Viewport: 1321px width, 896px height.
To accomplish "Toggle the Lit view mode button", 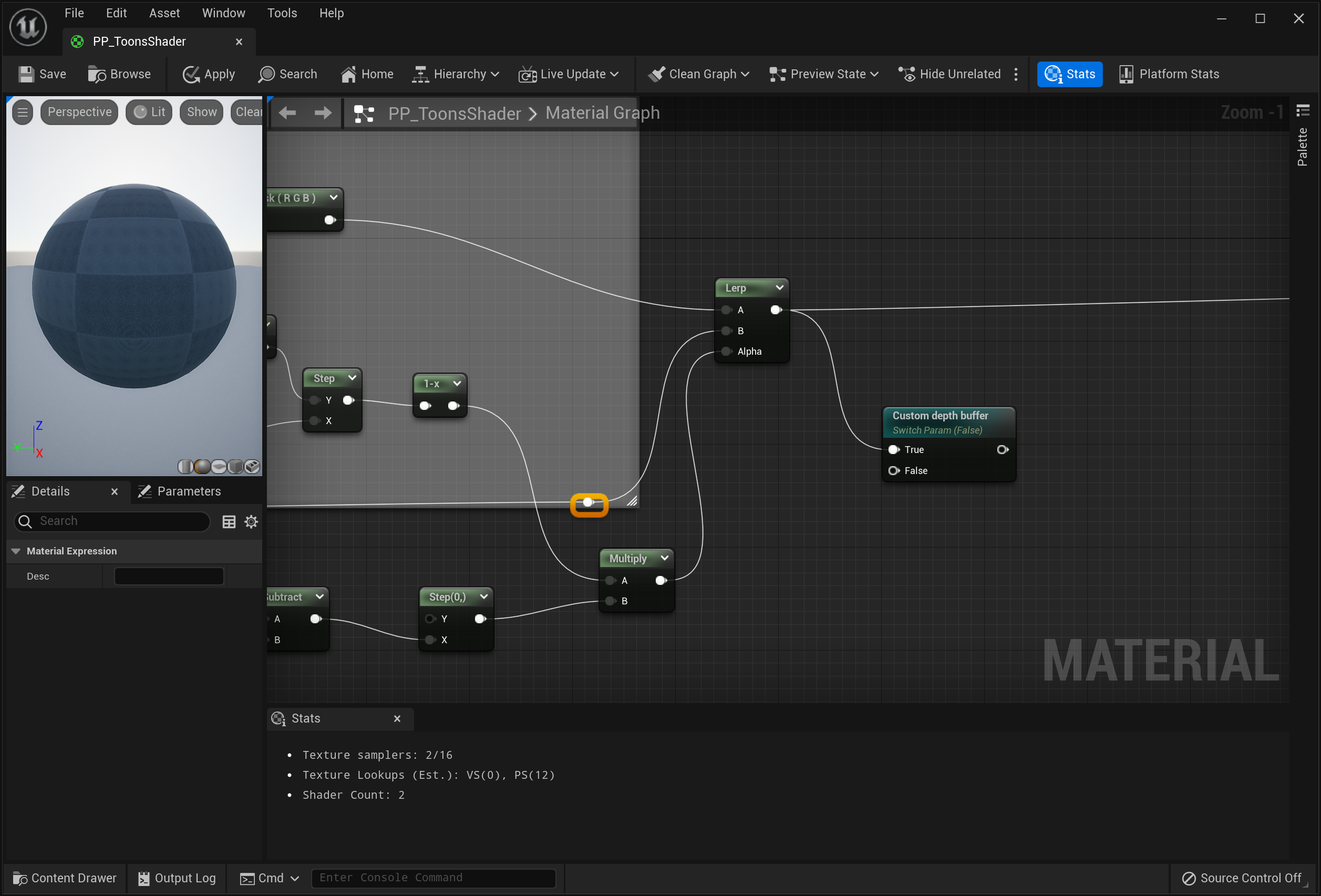I will pyautogui.click(x=149, y=112).
